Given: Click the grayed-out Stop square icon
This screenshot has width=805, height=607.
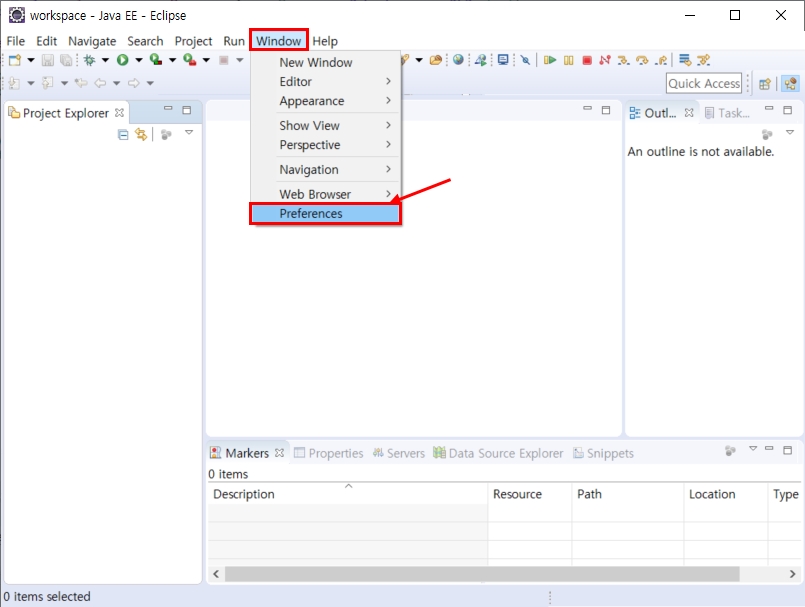Looking at the screenshot, I should [223, 60].
